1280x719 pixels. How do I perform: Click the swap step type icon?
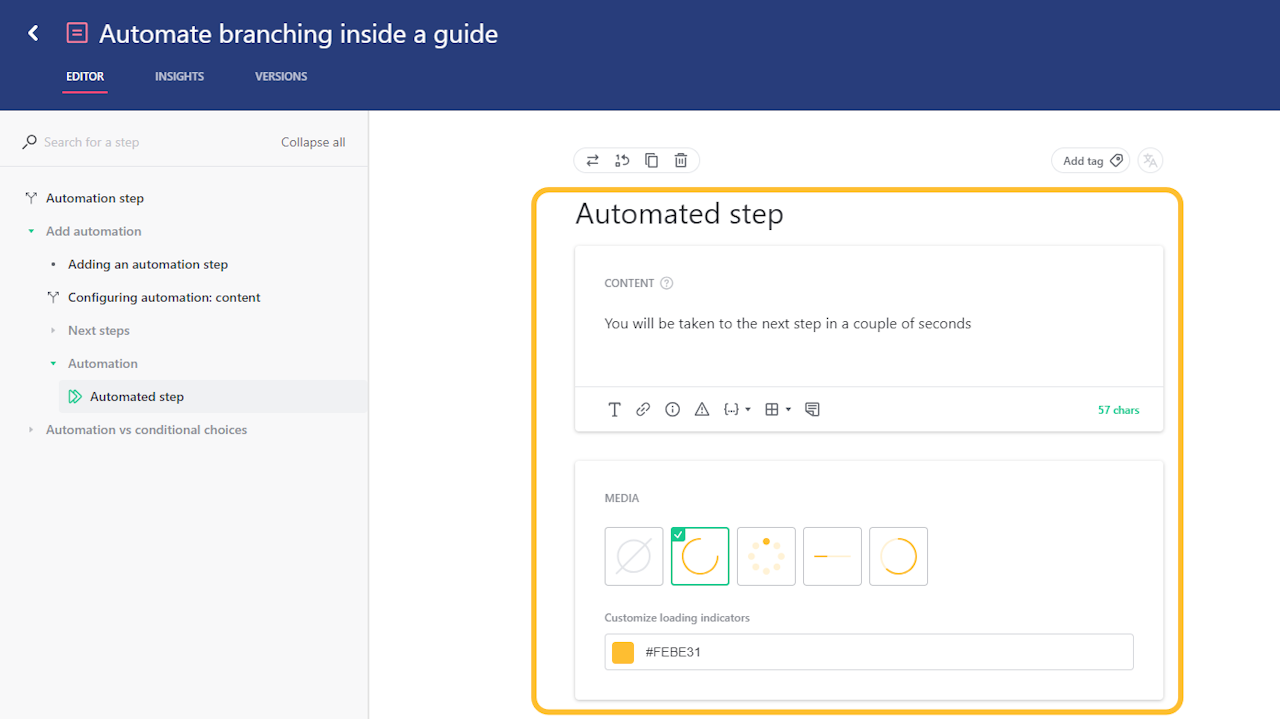pyautogui.click(x=593, y=160)
